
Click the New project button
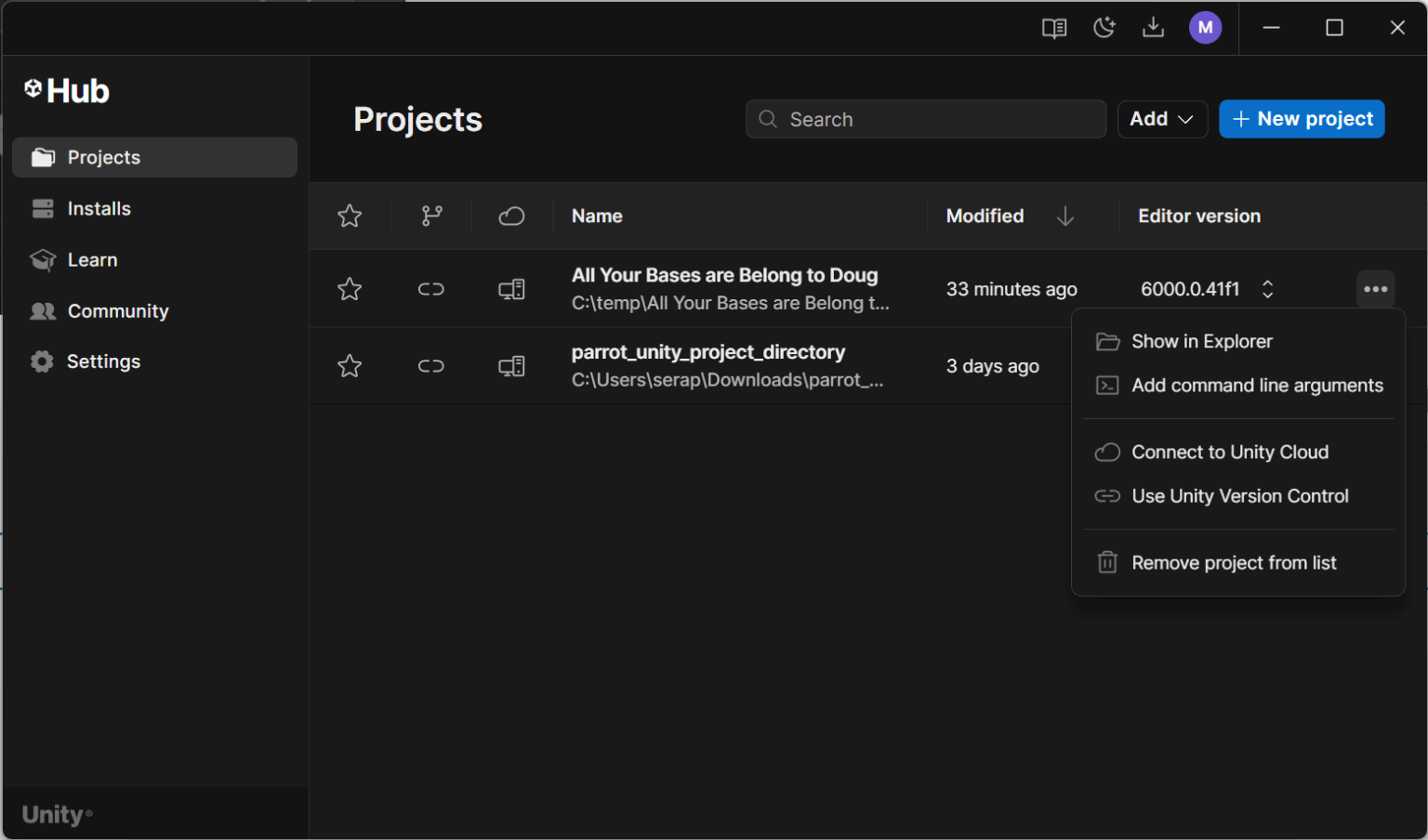1302,119
